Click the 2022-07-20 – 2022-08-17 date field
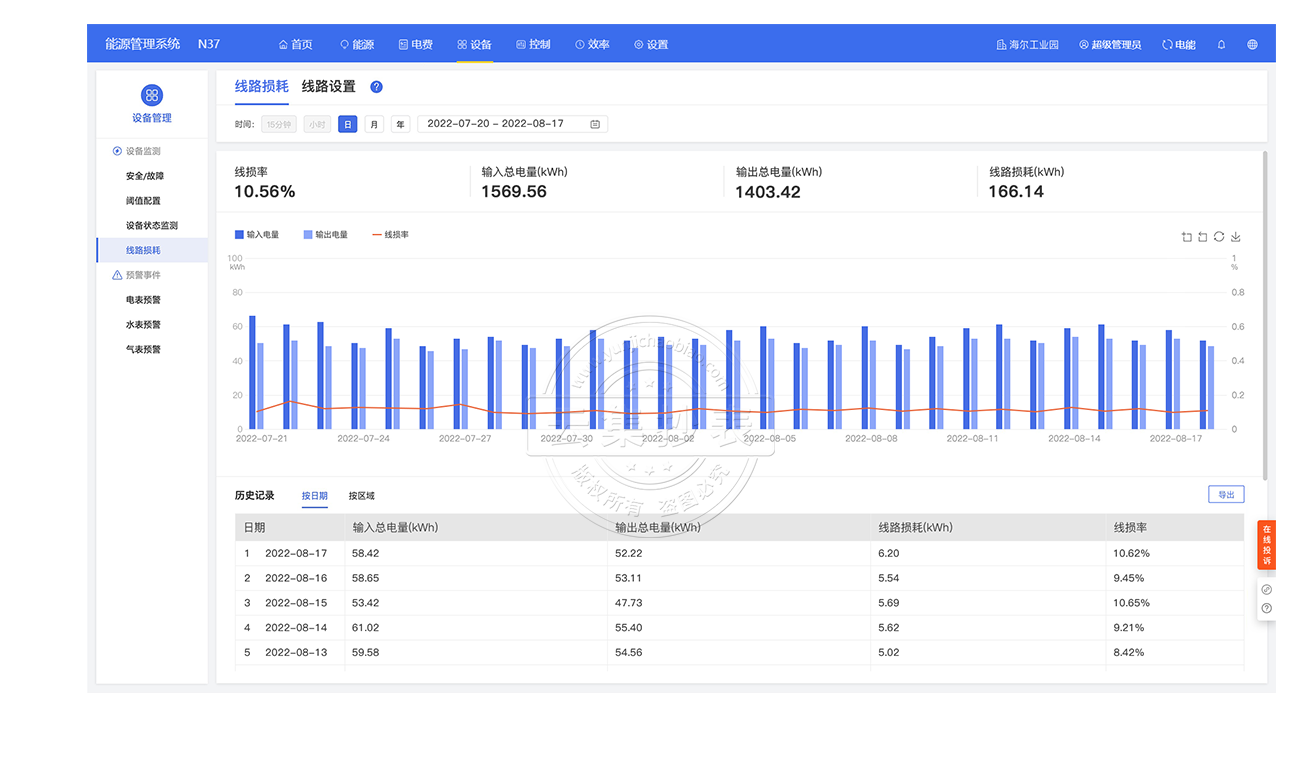Image resolution: width=1300 pixels, height=764 pixels. click(495, 124)
